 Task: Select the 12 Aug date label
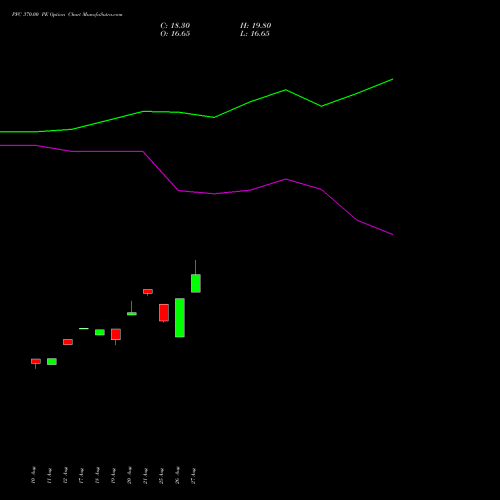pyautogui.click(x=65, y=475)
